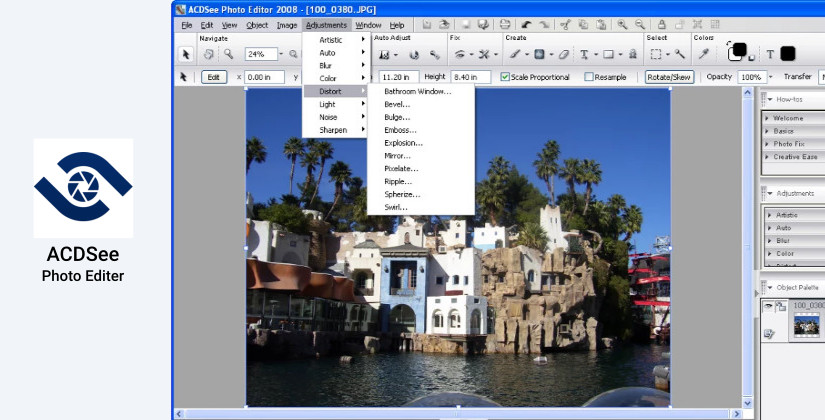Screen dimensions: 825x420
Task: Select the Magic Wand selection tool
Action: coord(681,54)
